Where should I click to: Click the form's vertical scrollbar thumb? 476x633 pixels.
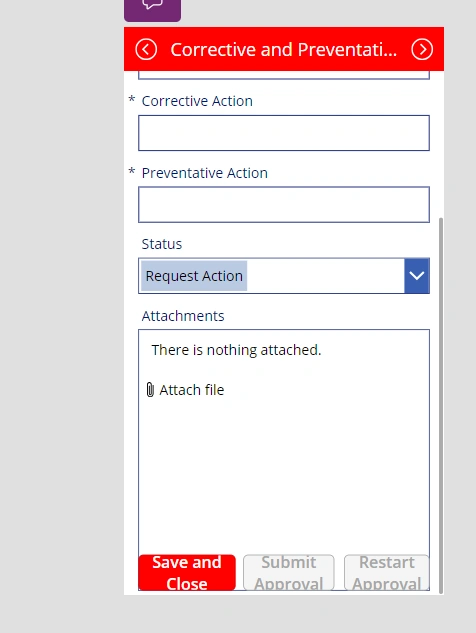coord(441,405)
